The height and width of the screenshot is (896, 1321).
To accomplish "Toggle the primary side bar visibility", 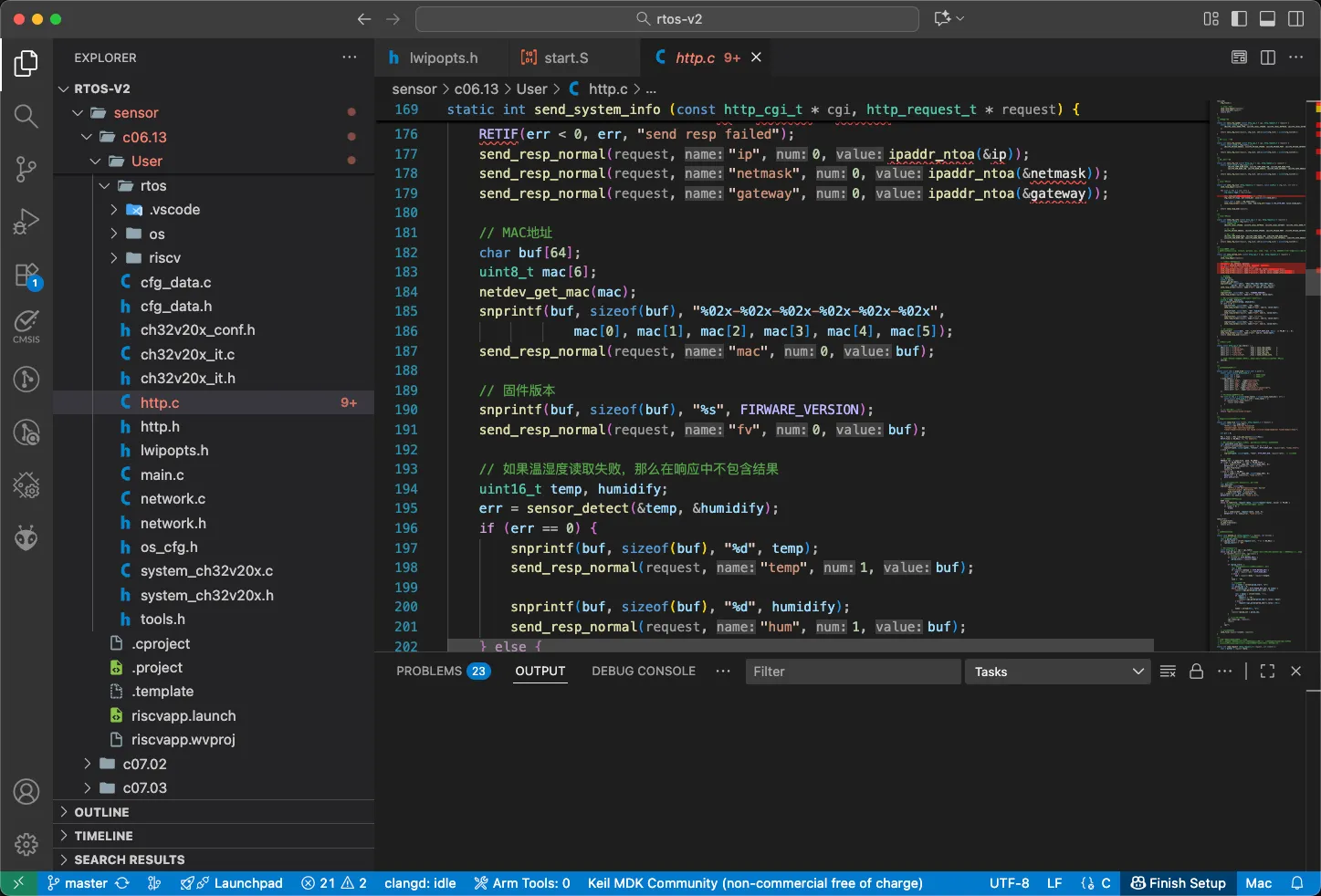I will click(x=1239, y=19).
